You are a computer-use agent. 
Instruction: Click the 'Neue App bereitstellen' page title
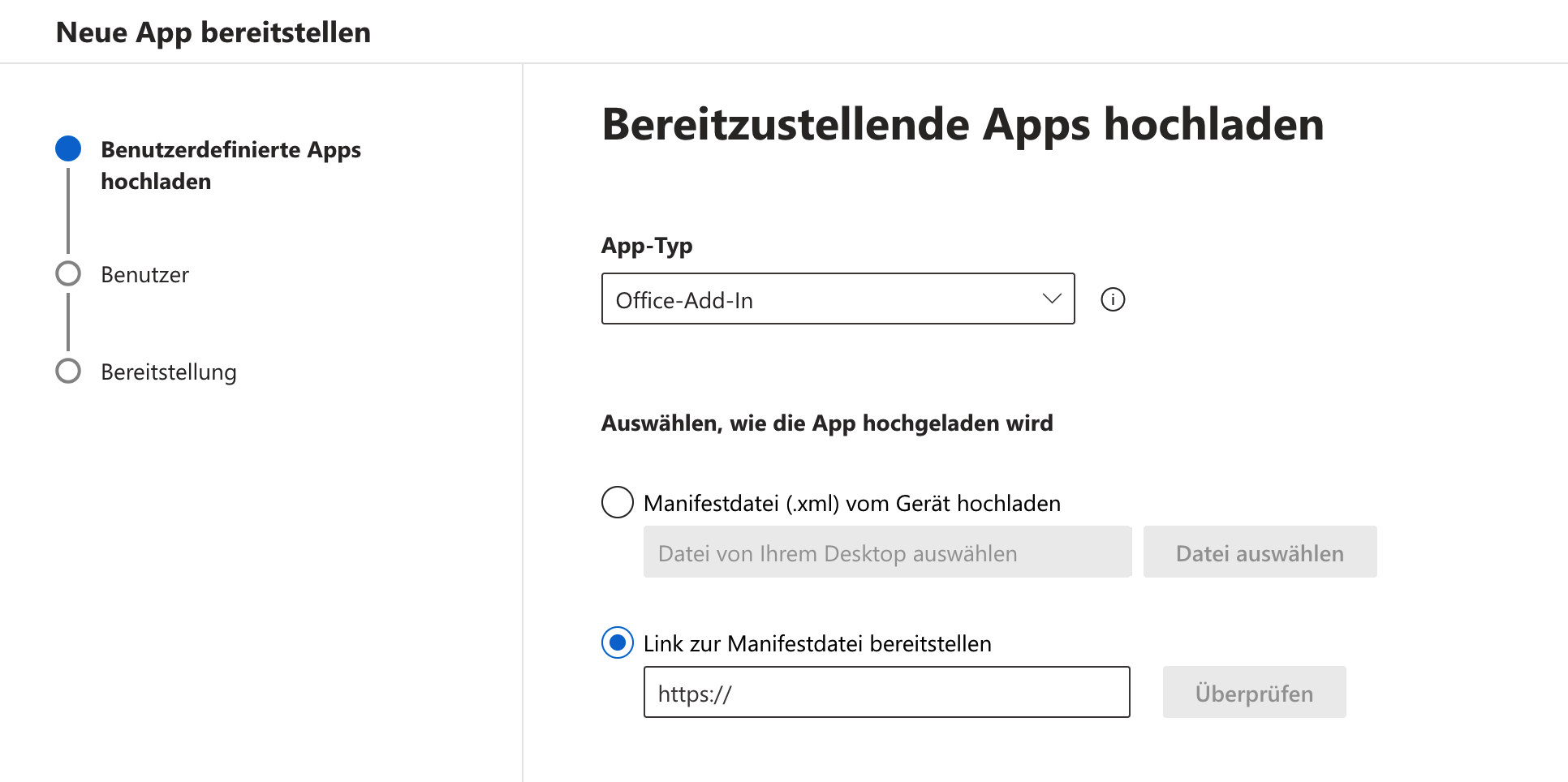coord(213,32)
